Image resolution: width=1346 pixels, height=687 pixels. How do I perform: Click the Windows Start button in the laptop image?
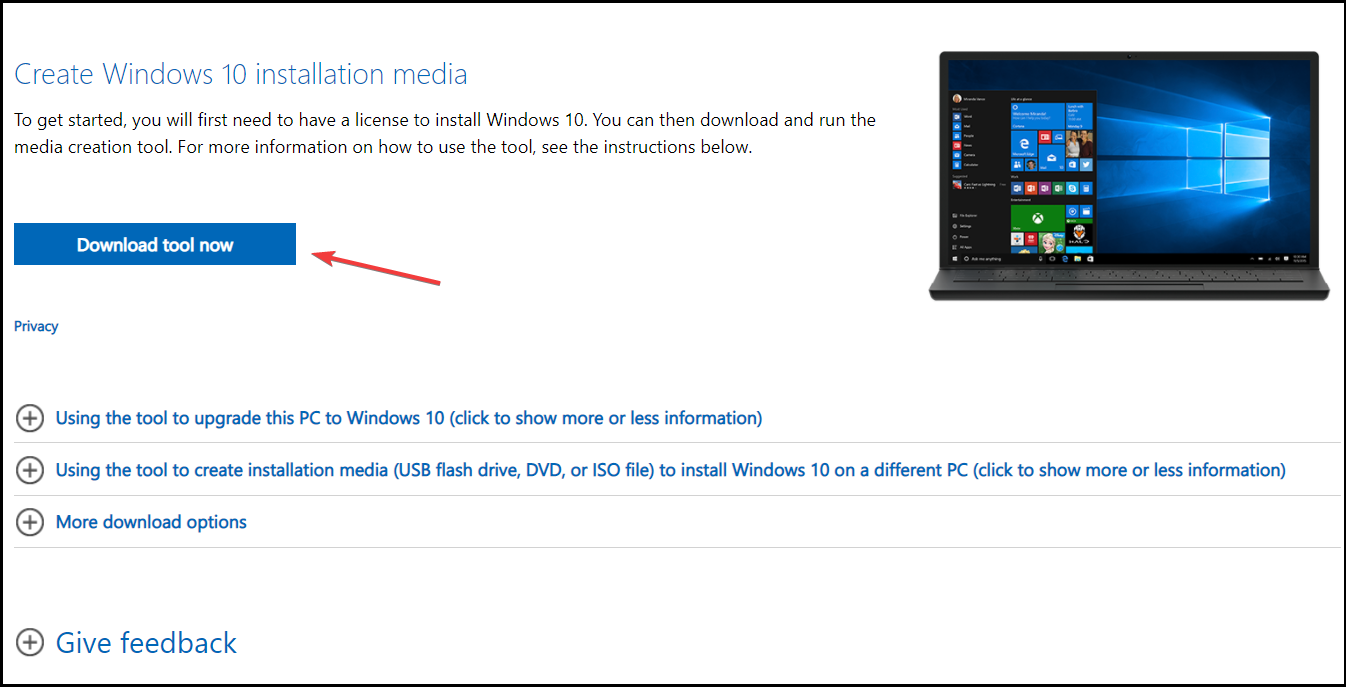pos(954,257)
